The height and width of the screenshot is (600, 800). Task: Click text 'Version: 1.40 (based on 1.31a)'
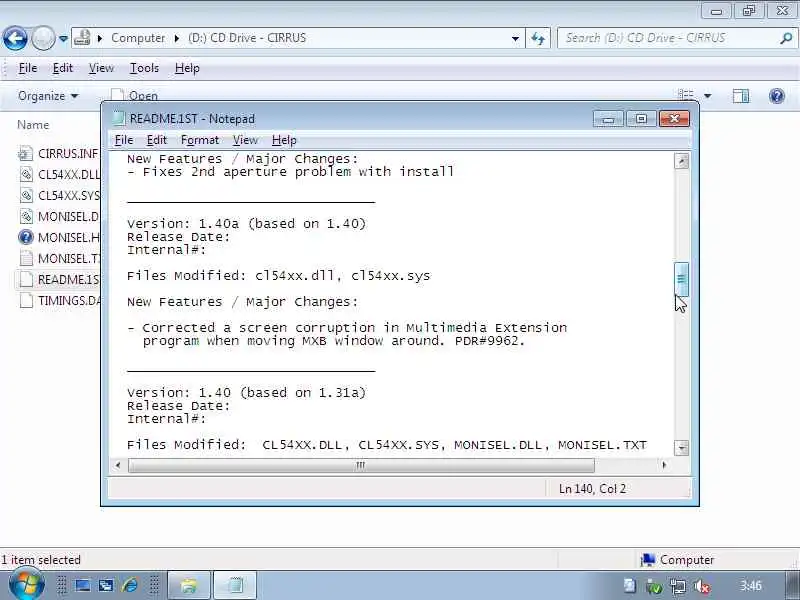[x=246, y=393]
